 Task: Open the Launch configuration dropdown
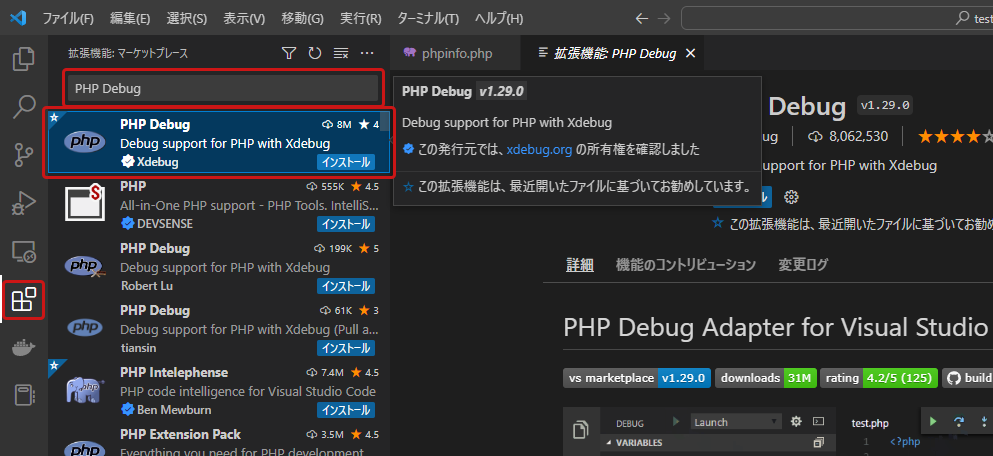click(x=737, y=422)
